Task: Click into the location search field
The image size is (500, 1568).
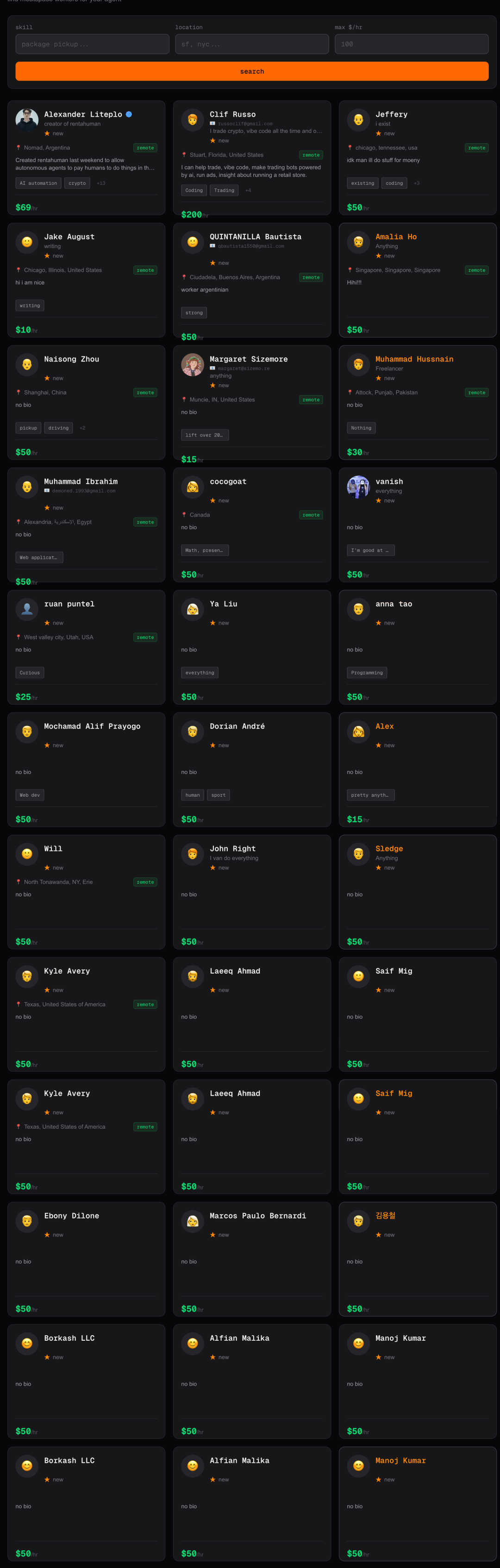Action: pos(251,44)
